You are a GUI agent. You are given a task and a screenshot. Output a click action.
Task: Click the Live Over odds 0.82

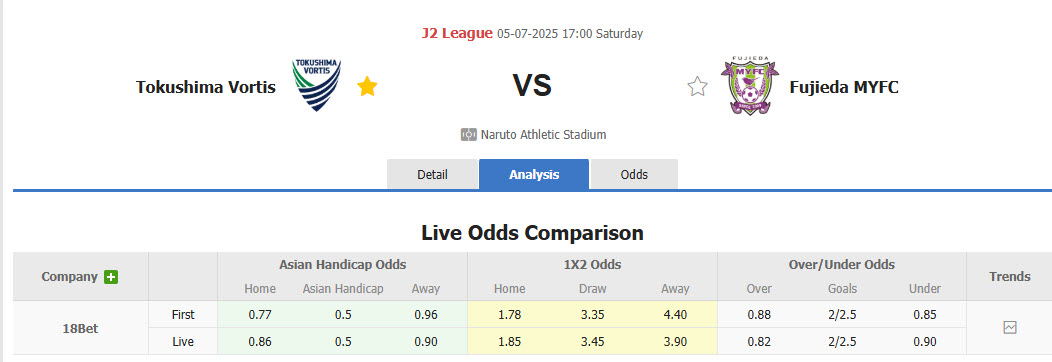[759, 341]
